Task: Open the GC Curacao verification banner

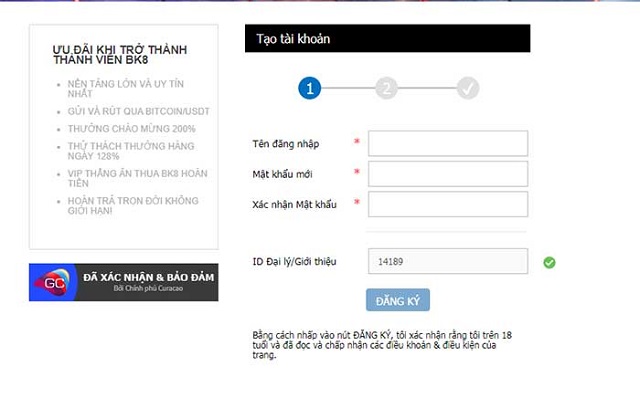Action: [124, 282]
